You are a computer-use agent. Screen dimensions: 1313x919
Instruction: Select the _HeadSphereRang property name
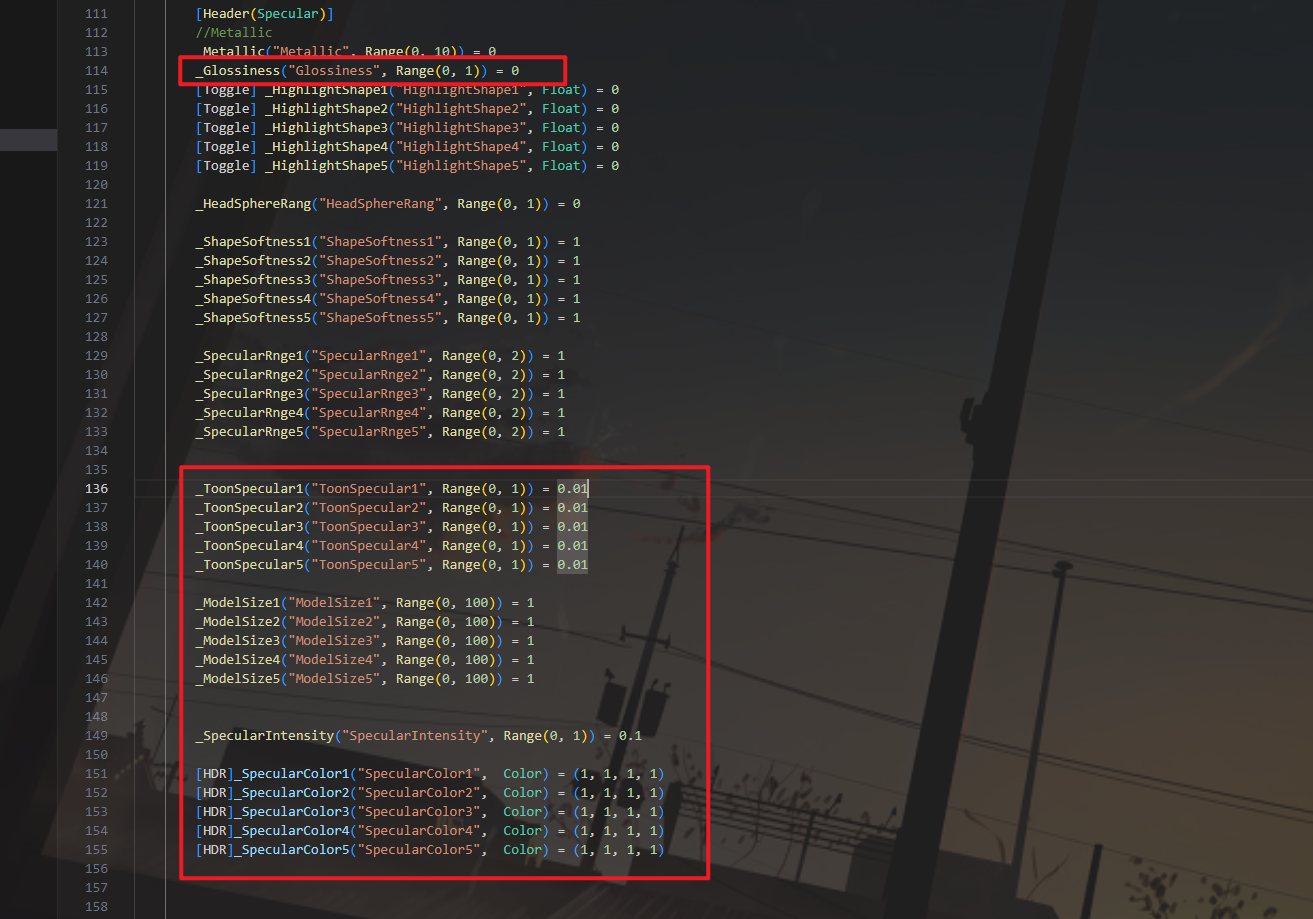[x=253, y=204]
